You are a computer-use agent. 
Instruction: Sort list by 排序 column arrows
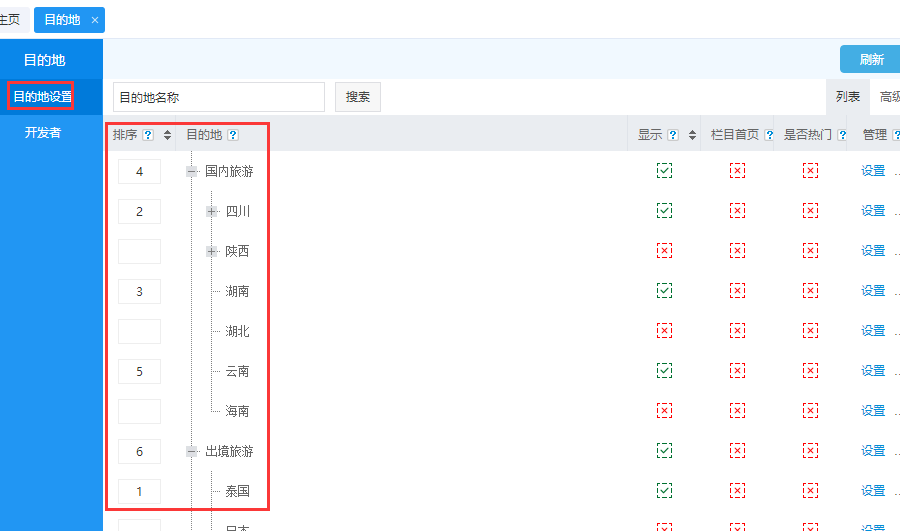tap(167, 135)
